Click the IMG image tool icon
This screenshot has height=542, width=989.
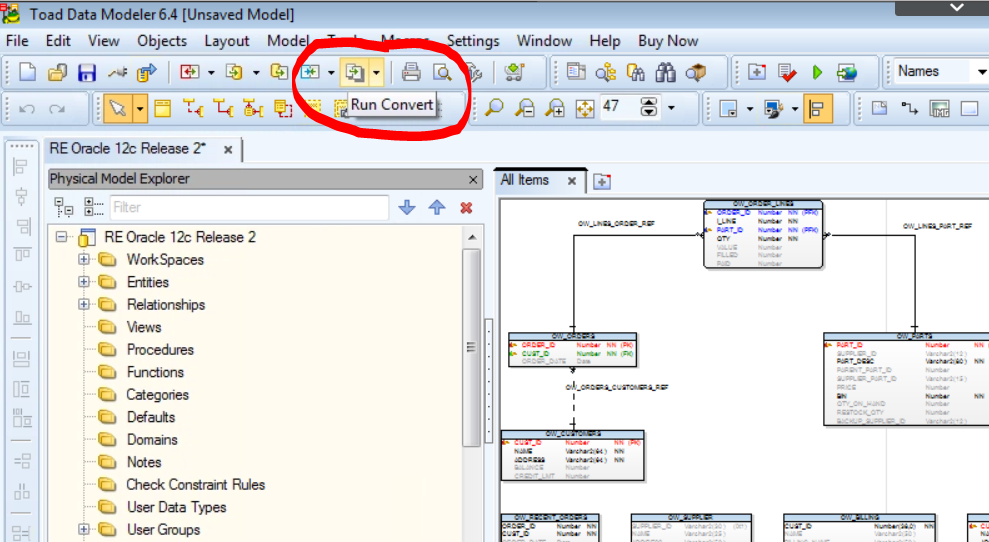pyautogui.click(x=939, y=109)
